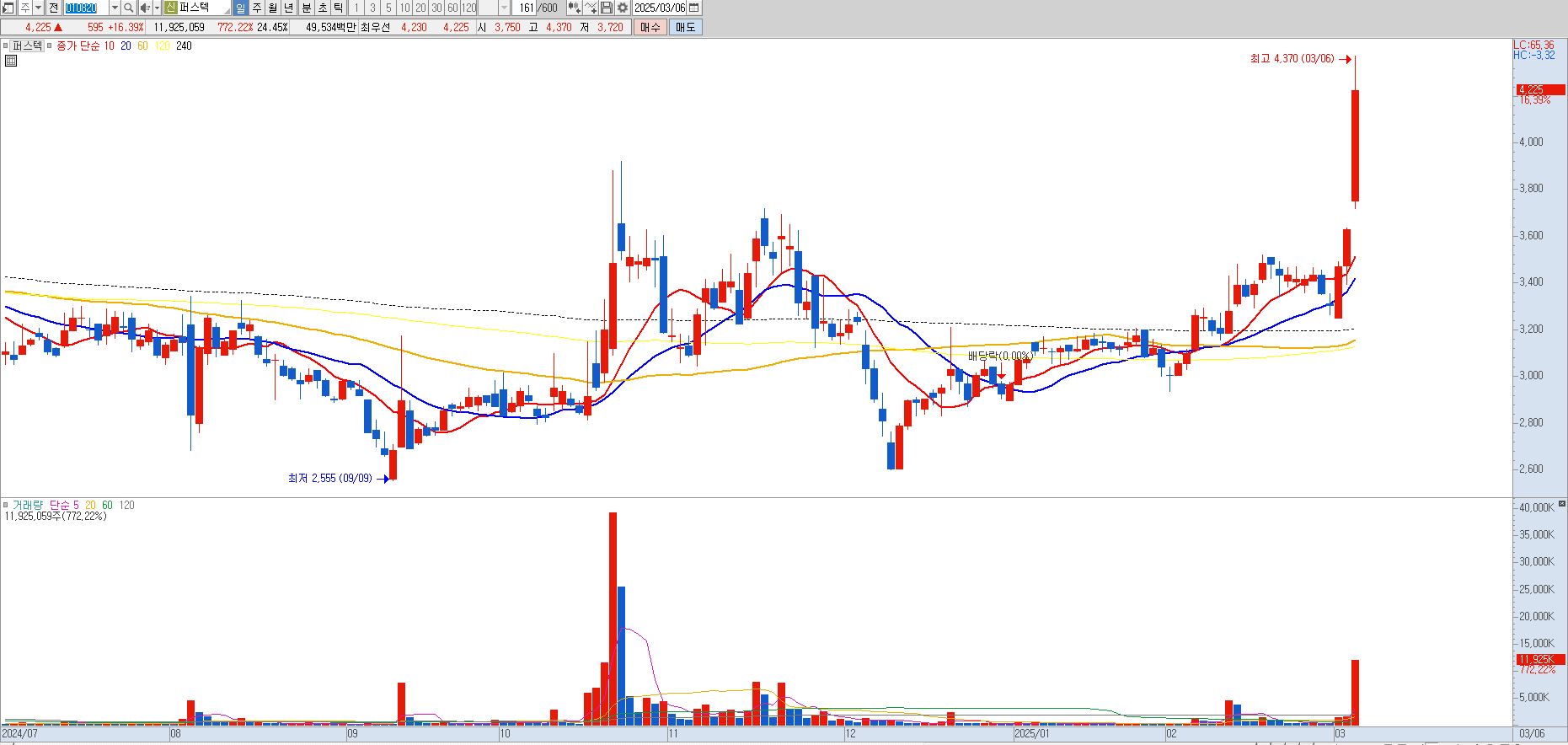Click the add-chart-item icon with plus
This screenshot has height=745, width=1568.
pos(574,8)
